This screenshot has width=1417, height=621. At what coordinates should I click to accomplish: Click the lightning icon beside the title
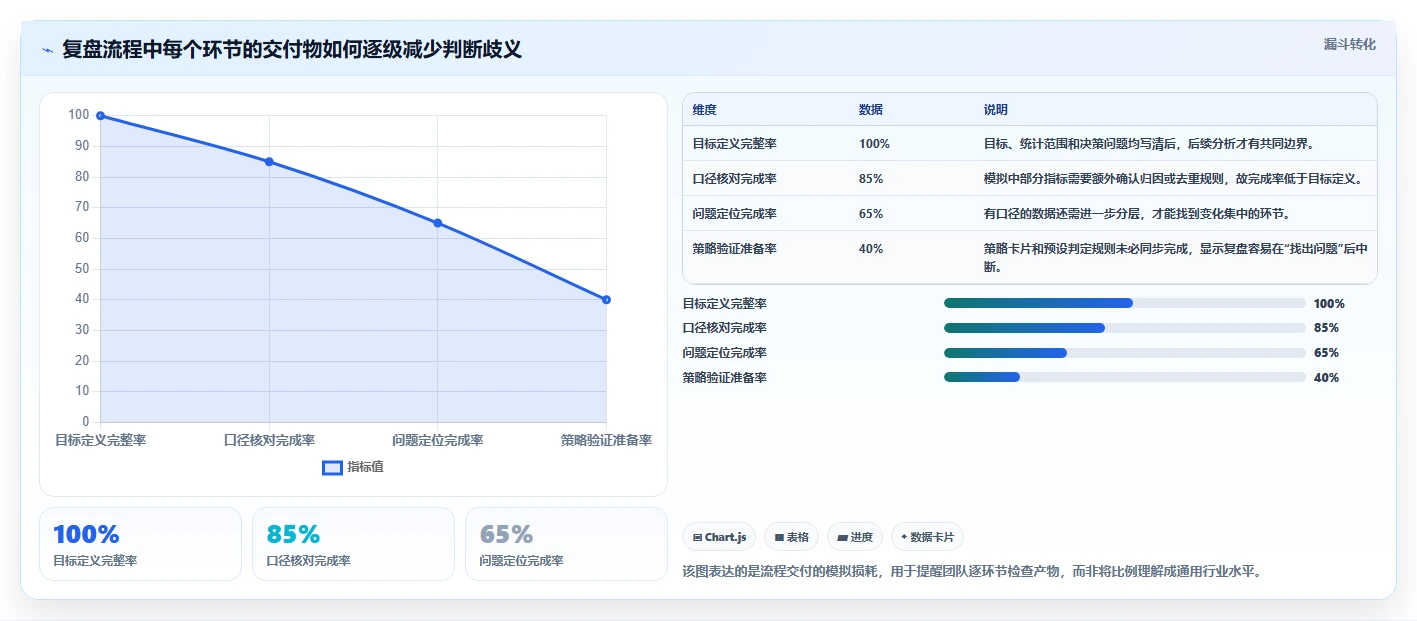(47, 50)
